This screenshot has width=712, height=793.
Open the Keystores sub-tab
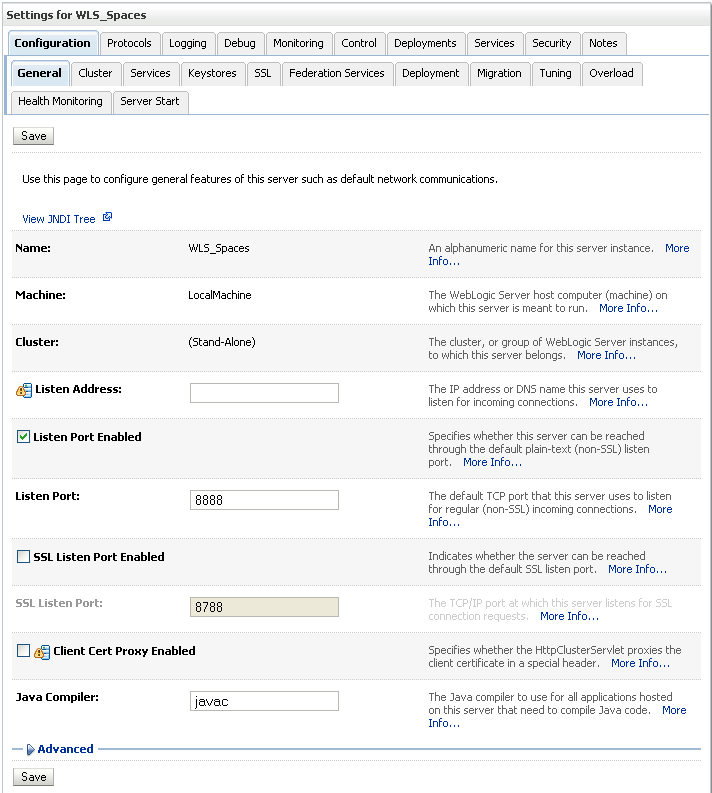click(x=212, y=73)
